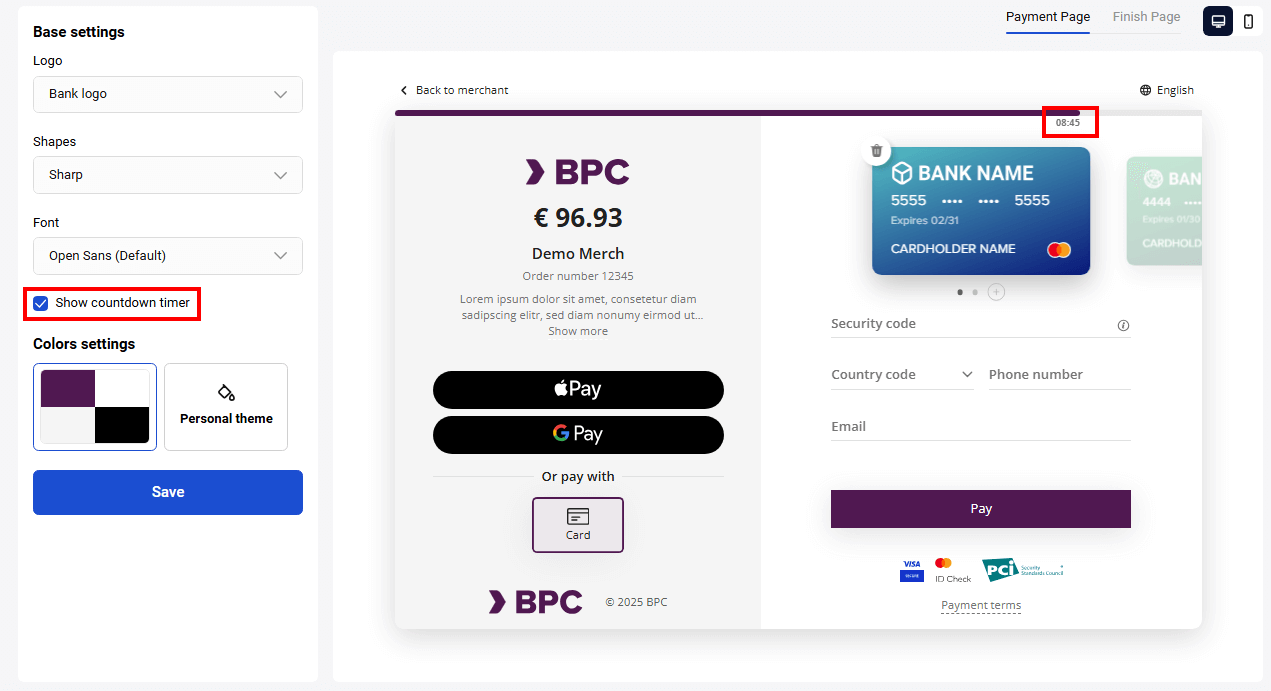Viewport: 1271px width, 691px height.
Task: Click the blue Save button
Action: 168,492
